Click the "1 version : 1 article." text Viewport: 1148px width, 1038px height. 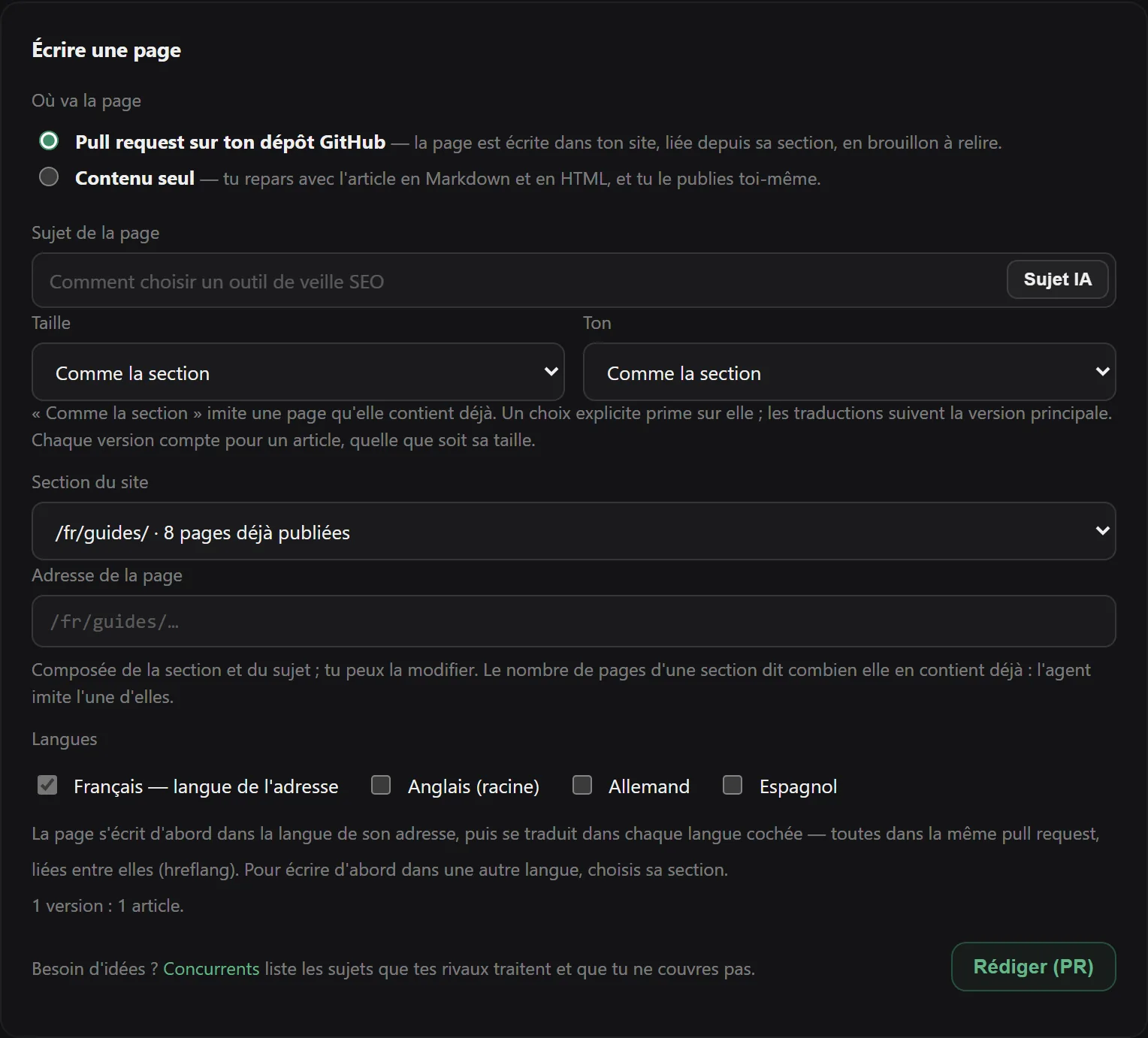tap(107, 906)
